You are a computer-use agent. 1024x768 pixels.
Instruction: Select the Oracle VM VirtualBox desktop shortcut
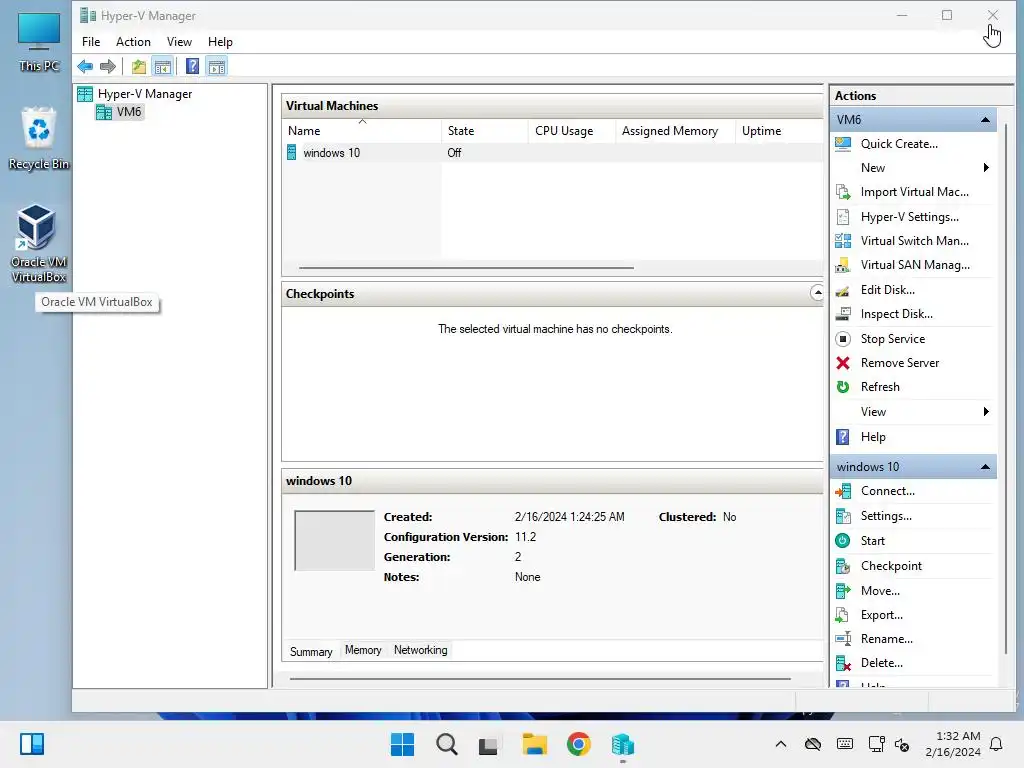pos(39,244)
